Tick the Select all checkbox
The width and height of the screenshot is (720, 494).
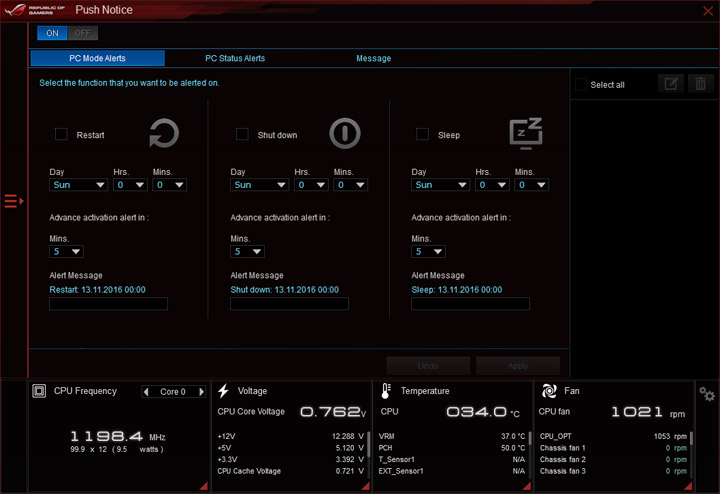pyautogui.click(x=581, y=84)
